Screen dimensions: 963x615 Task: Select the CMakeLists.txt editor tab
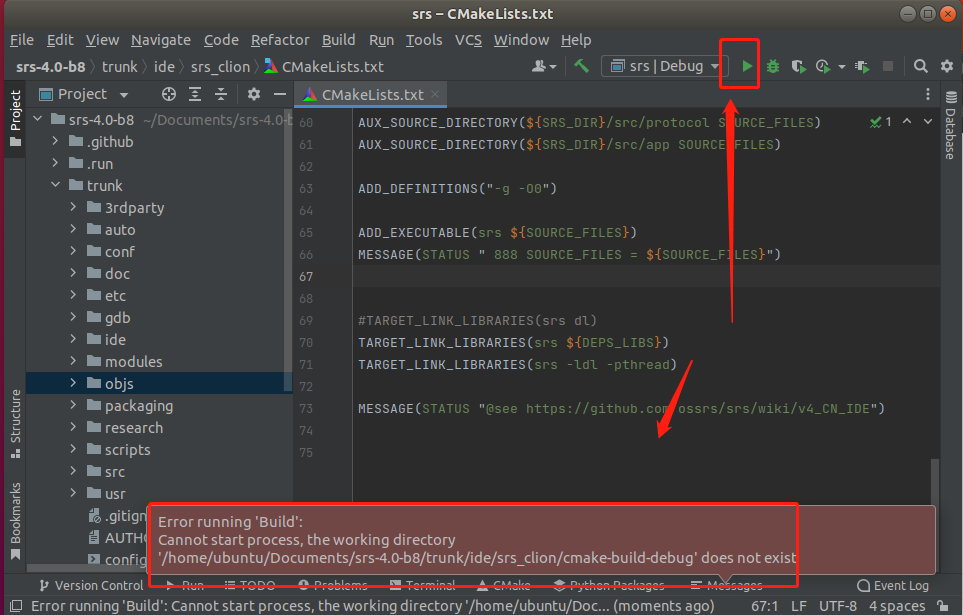point(371,94)
